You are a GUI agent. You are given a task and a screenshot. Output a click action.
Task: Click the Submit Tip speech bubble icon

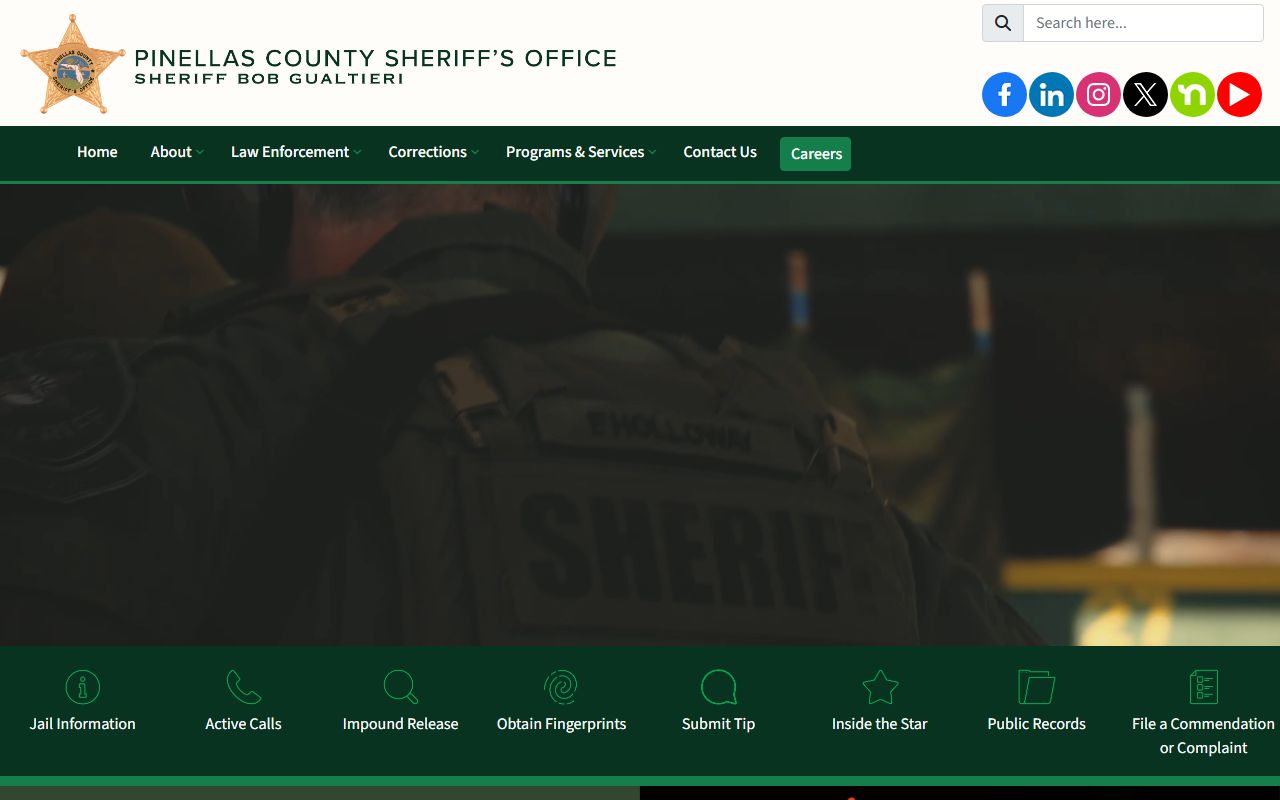[718, 687]
